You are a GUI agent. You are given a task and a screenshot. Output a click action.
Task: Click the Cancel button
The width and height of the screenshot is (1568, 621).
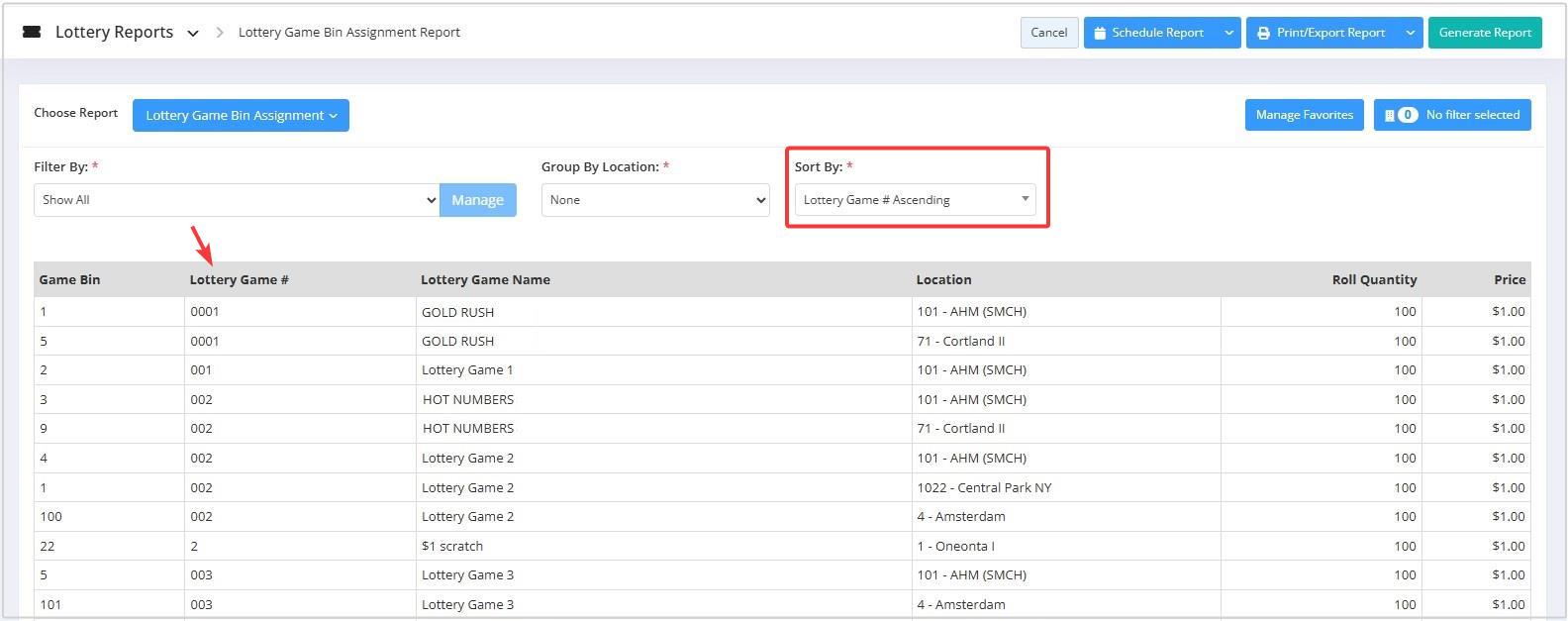1049,33
